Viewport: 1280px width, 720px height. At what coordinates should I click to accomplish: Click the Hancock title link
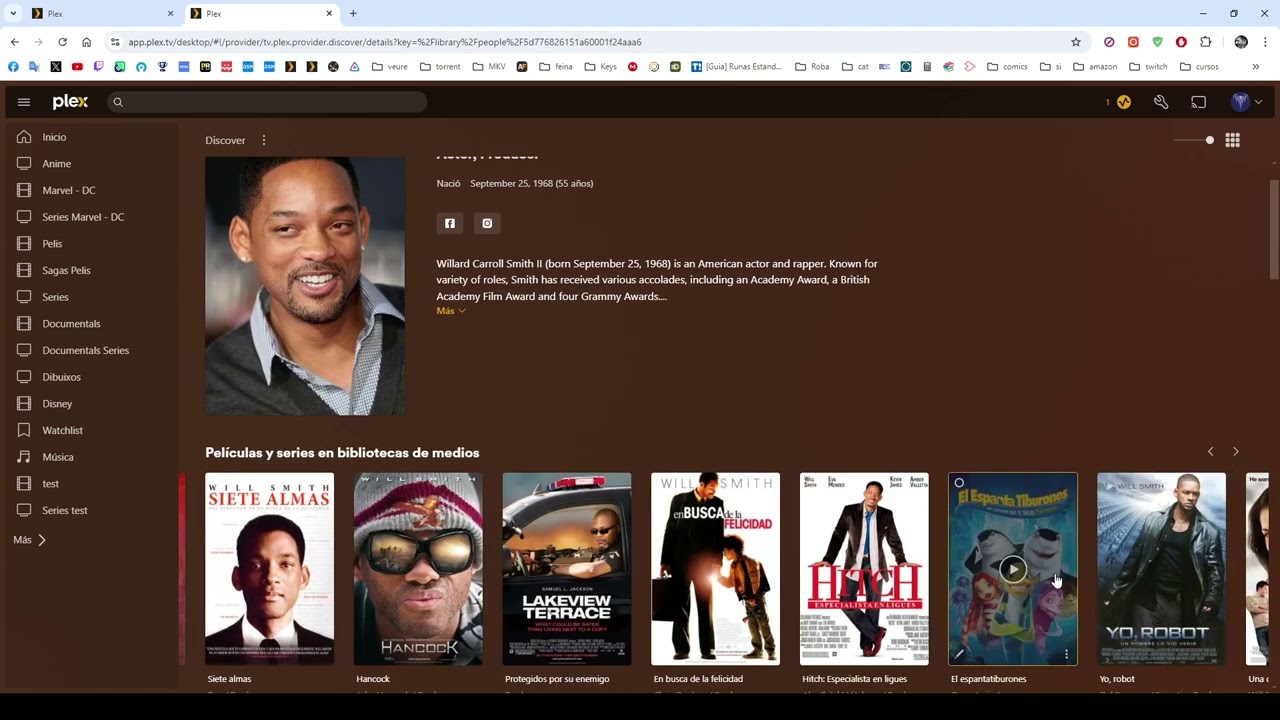[373, 679]
